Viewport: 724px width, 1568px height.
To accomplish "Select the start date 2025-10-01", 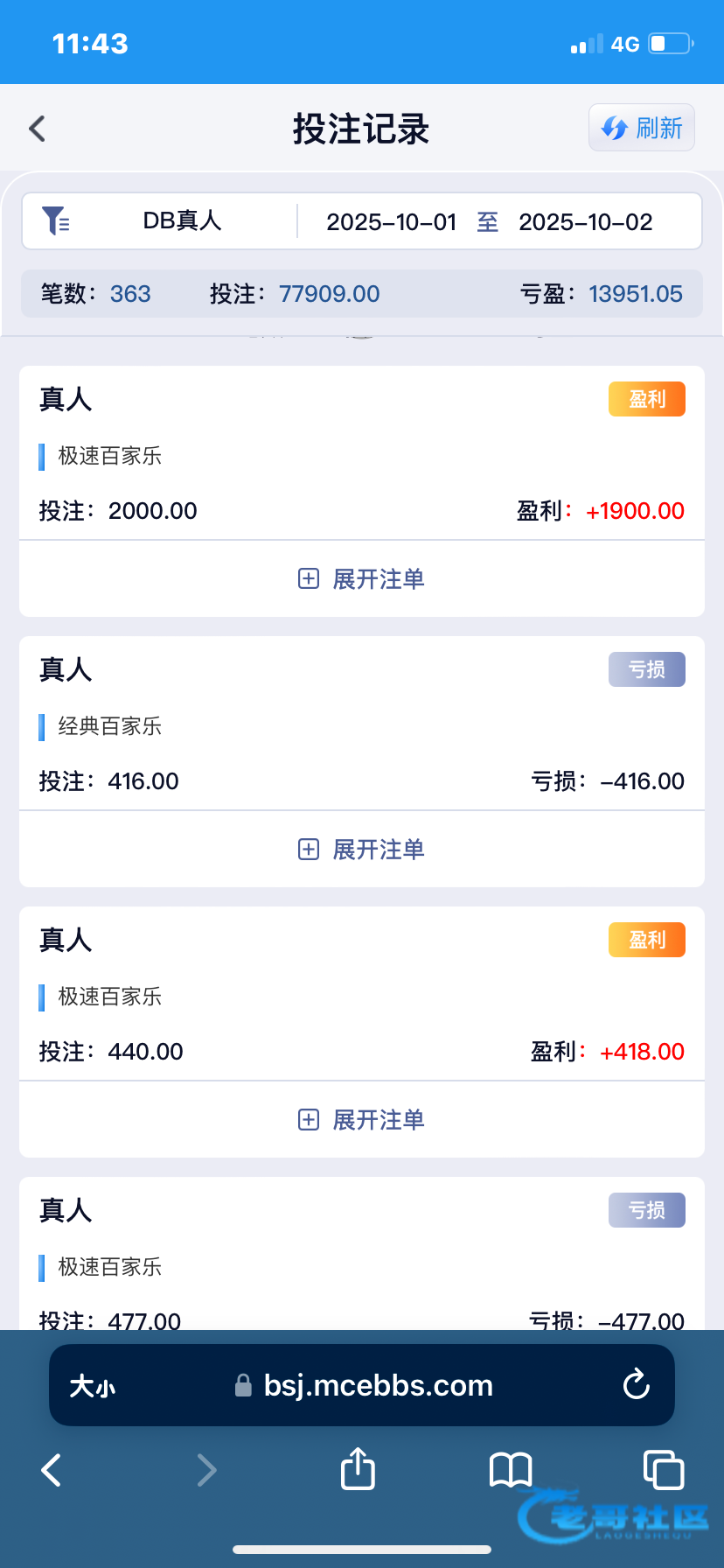I will pos(392,222).
